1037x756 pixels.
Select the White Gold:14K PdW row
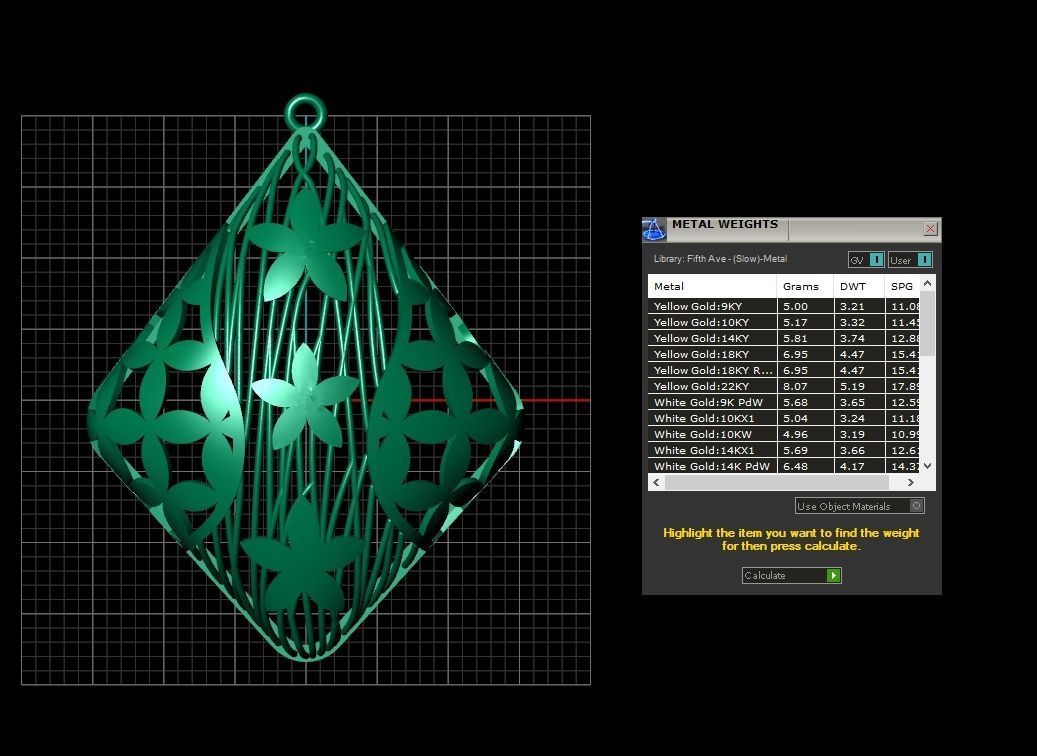point(784,466)
